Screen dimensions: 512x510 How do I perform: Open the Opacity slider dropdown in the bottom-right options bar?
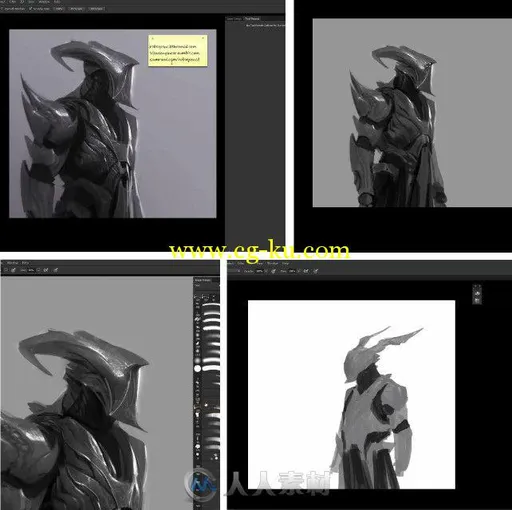point(266,271)
